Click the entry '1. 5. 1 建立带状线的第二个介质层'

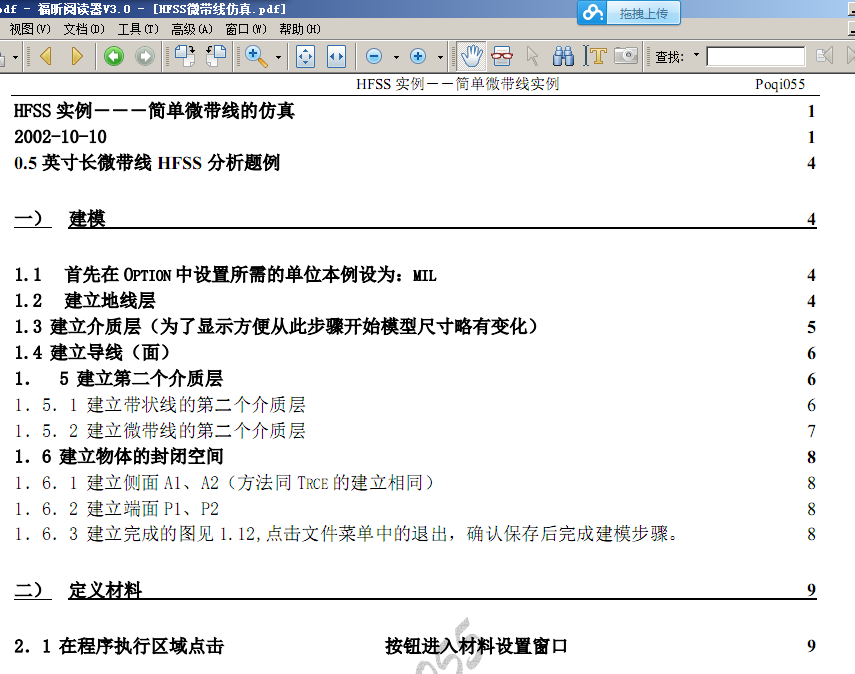coord(160,404)
